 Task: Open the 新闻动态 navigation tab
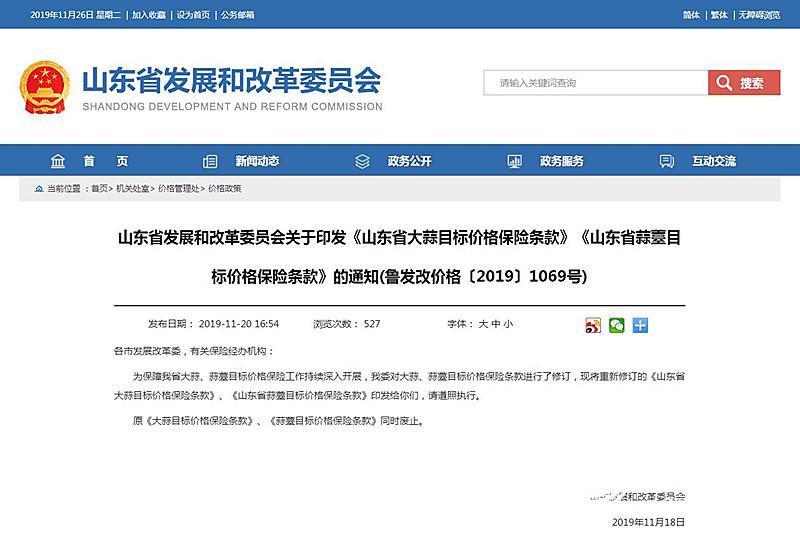(x=257, y=161)
